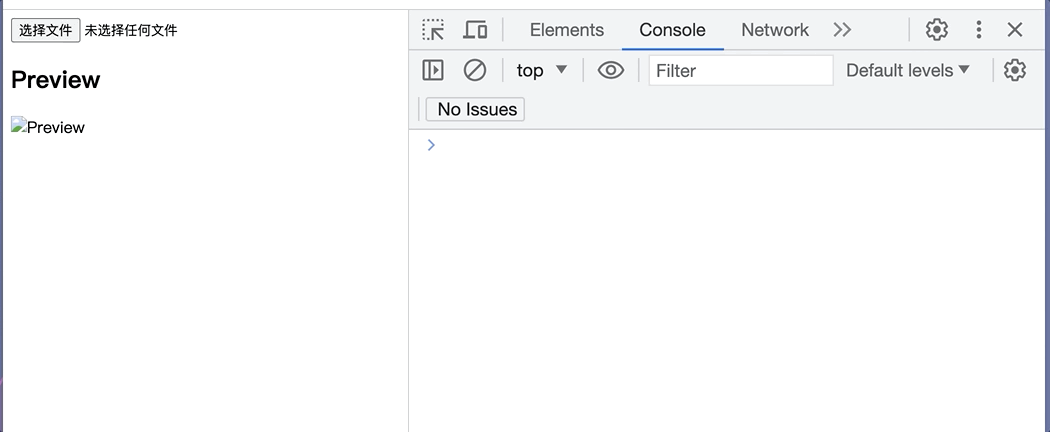
Task: Click the No Issues button
Action: tap(475, 109)
